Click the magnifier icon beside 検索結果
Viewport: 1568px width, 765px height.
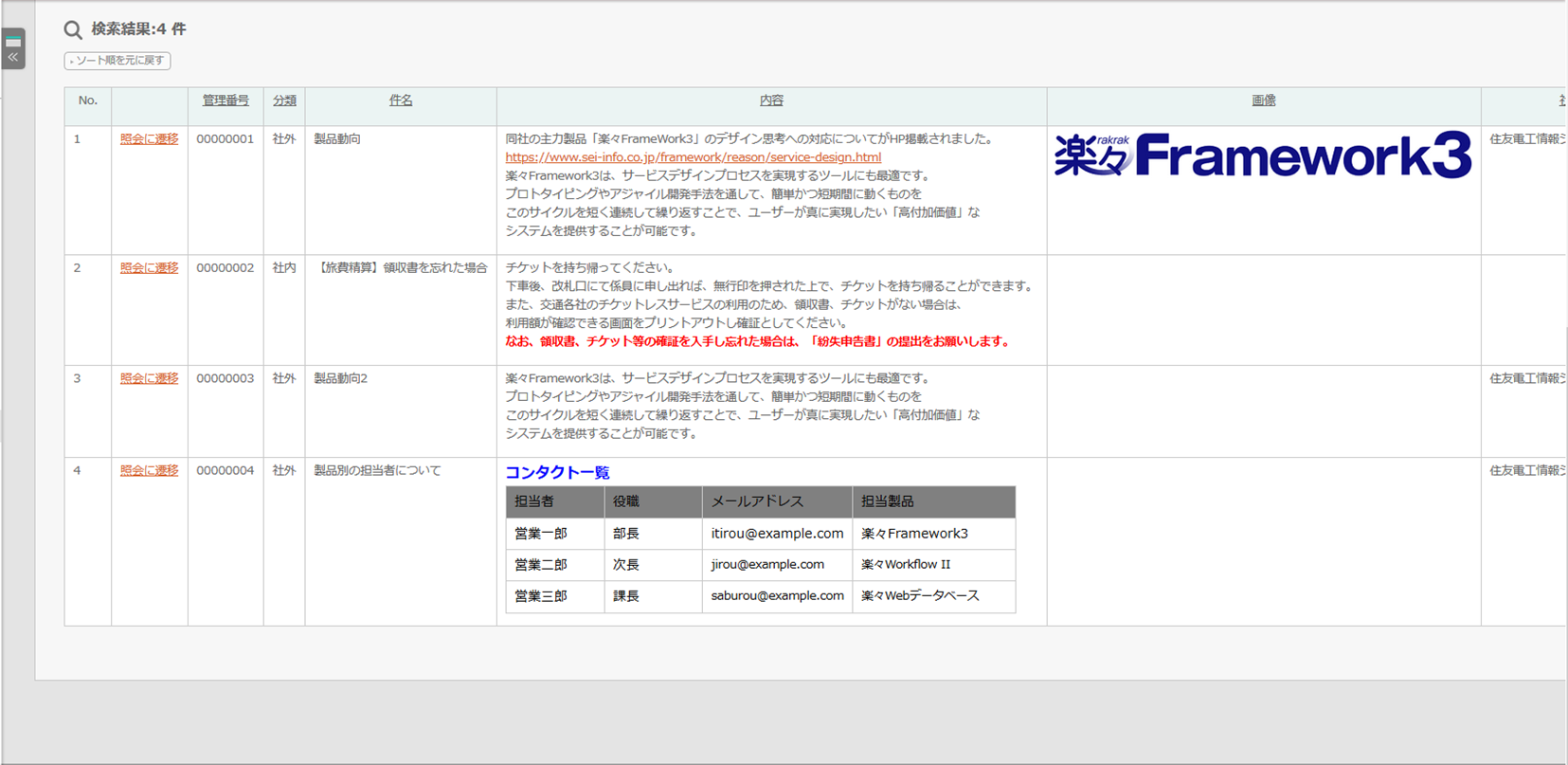pyautogui.click(x=73, y=30)
